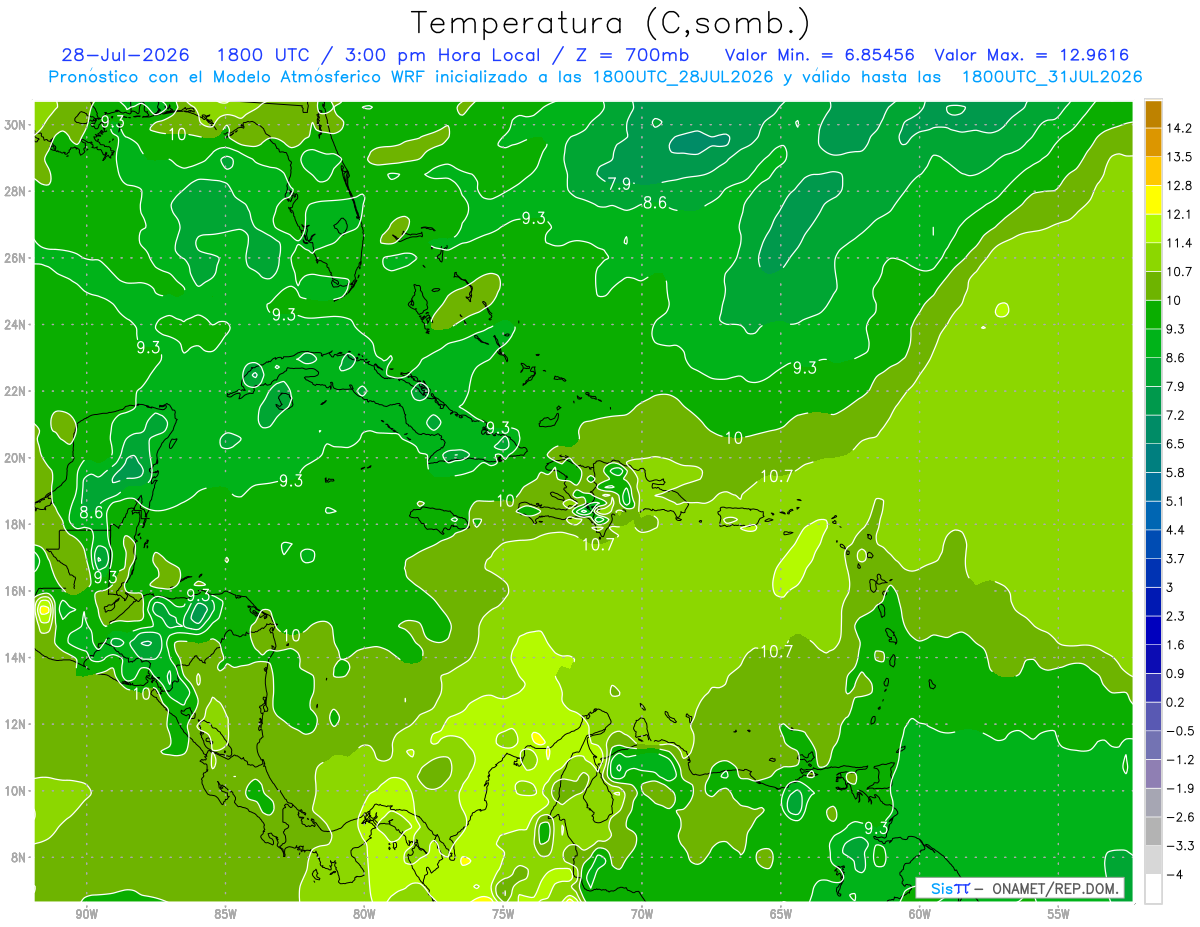Screen dimensions: 1200x927
Task: Click the colorbar value "-1.2"
Action: point(1180,759)
